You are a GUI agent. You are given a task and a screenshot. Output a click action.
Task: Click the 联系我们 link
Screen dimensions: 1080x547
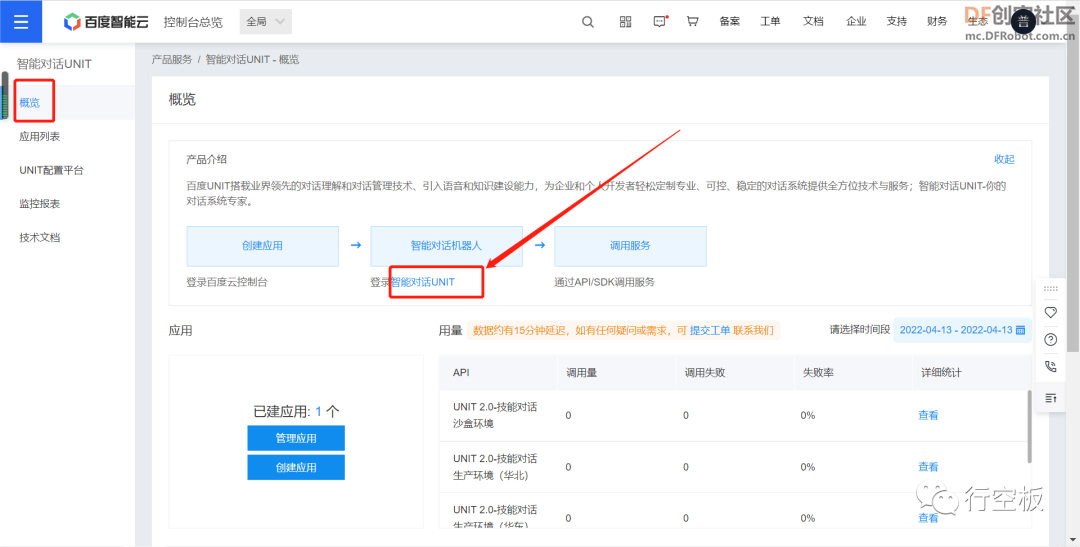[x=754, y=331]
